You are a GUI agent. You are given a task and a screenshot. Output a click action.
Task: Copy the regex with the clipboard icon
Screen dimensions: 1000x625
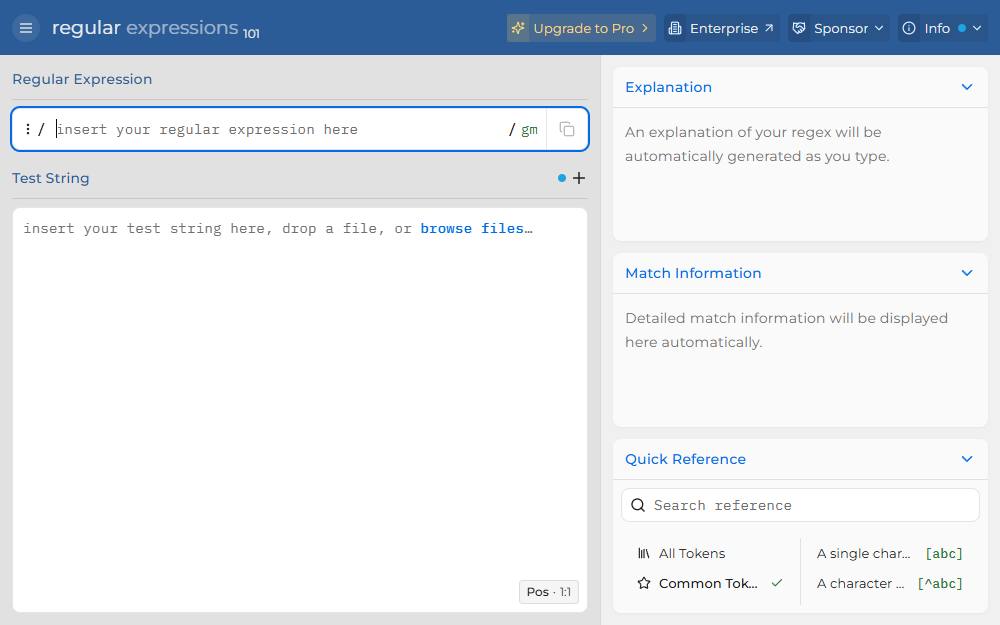tap(567, 129)
